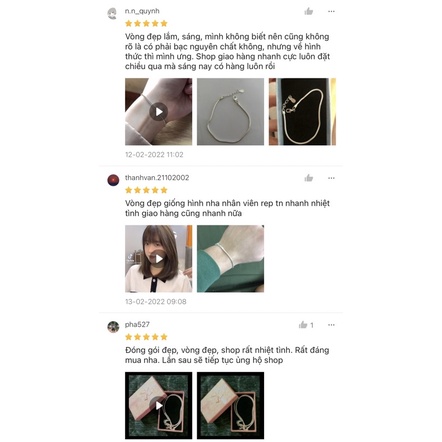
Task: Open three-dot menu on thanhvan.21102002's review
Action: 331,178
